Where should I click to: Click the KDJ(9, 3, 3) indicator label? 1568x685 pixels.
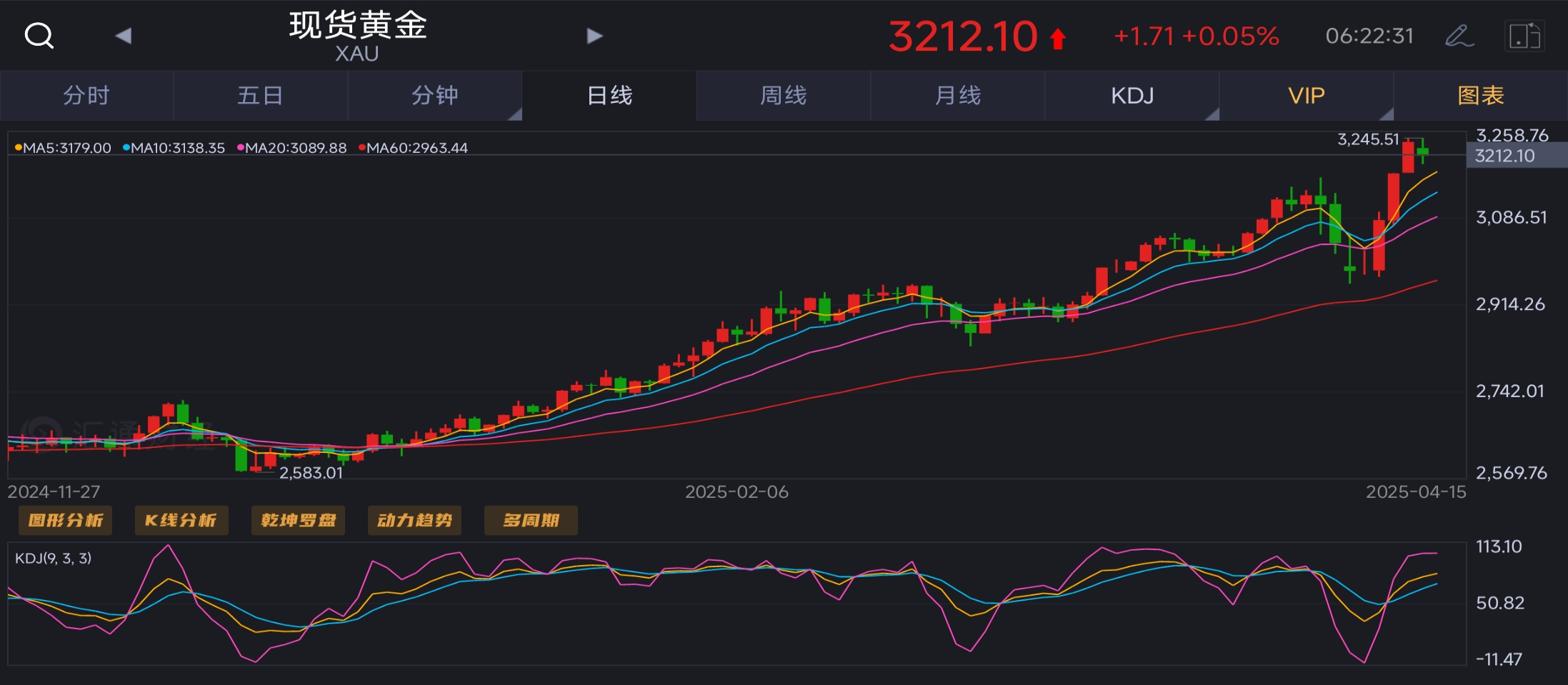click(x=54, y=558)
